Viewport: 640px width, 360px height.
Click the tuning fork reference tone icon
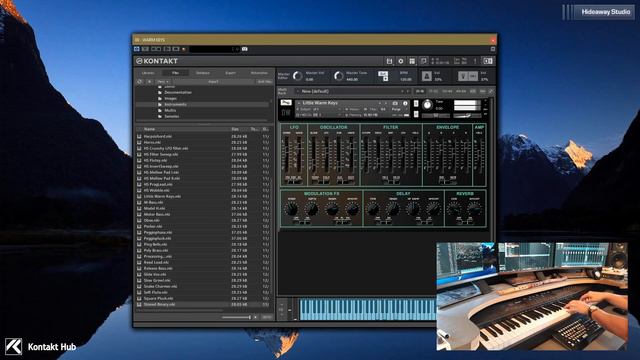462,76
